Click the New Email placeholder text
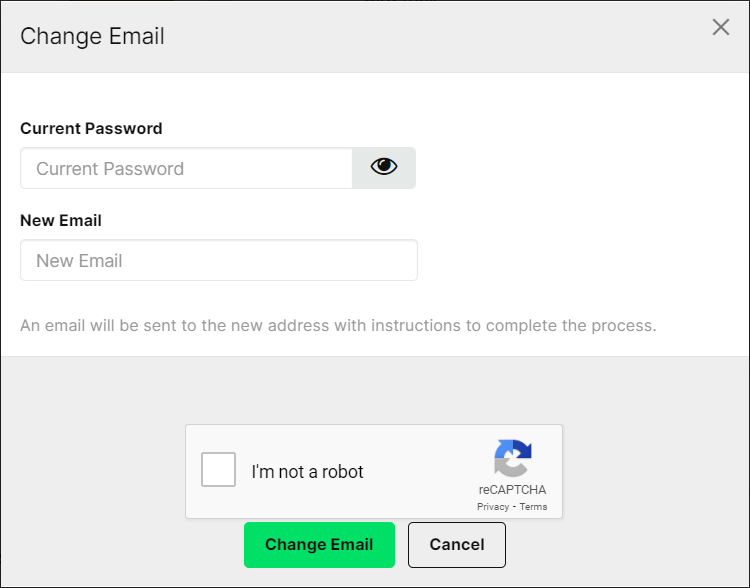750x588 pixels. pos(79,261)
